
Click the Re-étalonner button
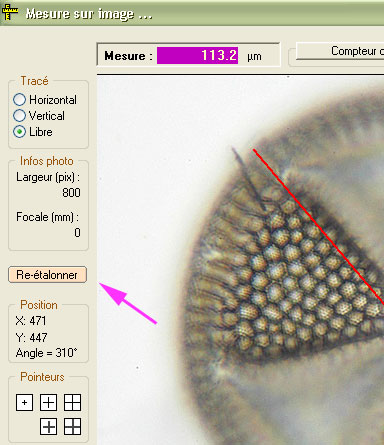coord(47,275)
